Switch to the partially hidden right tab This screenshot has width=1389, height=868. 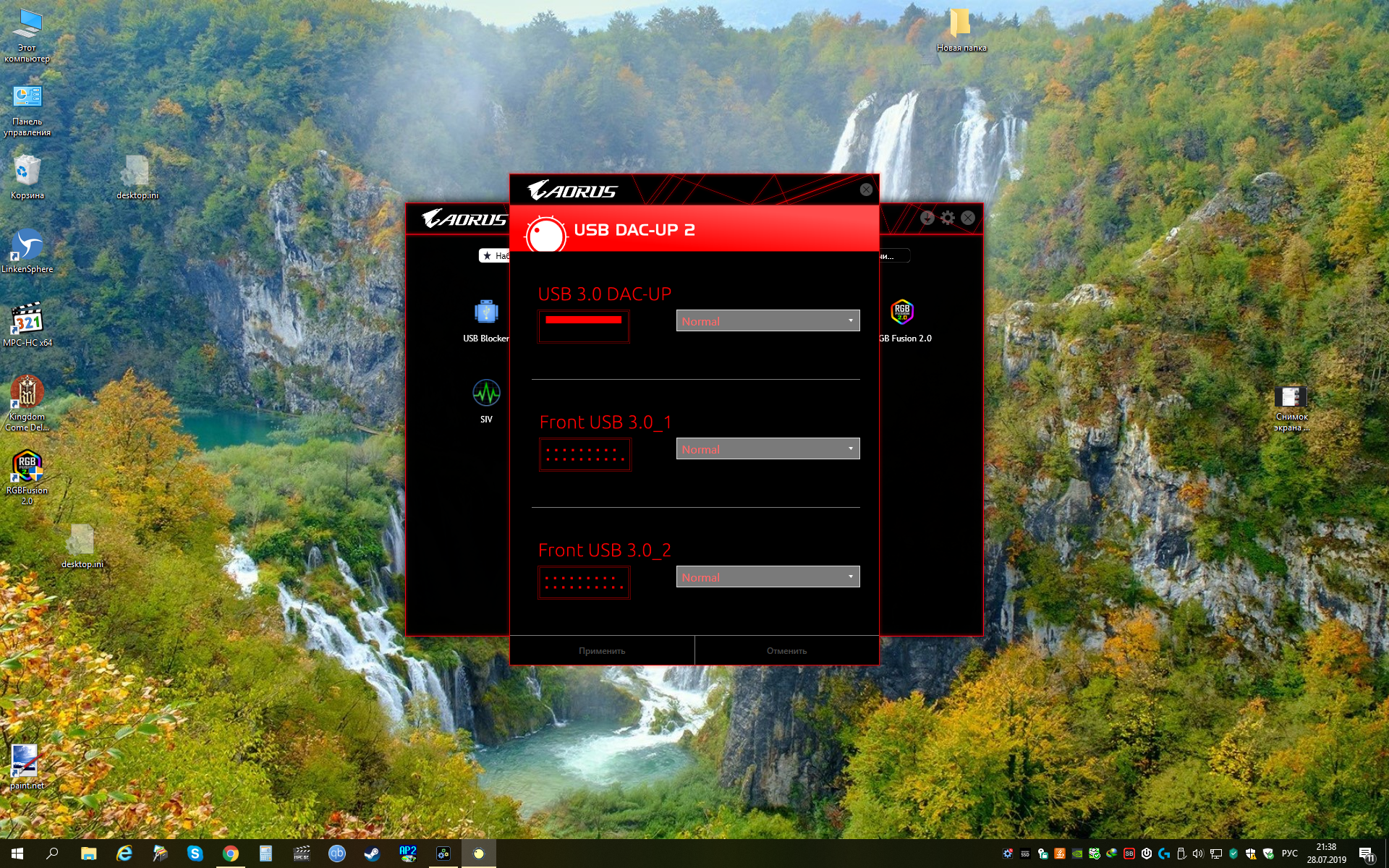coord(893,255)
